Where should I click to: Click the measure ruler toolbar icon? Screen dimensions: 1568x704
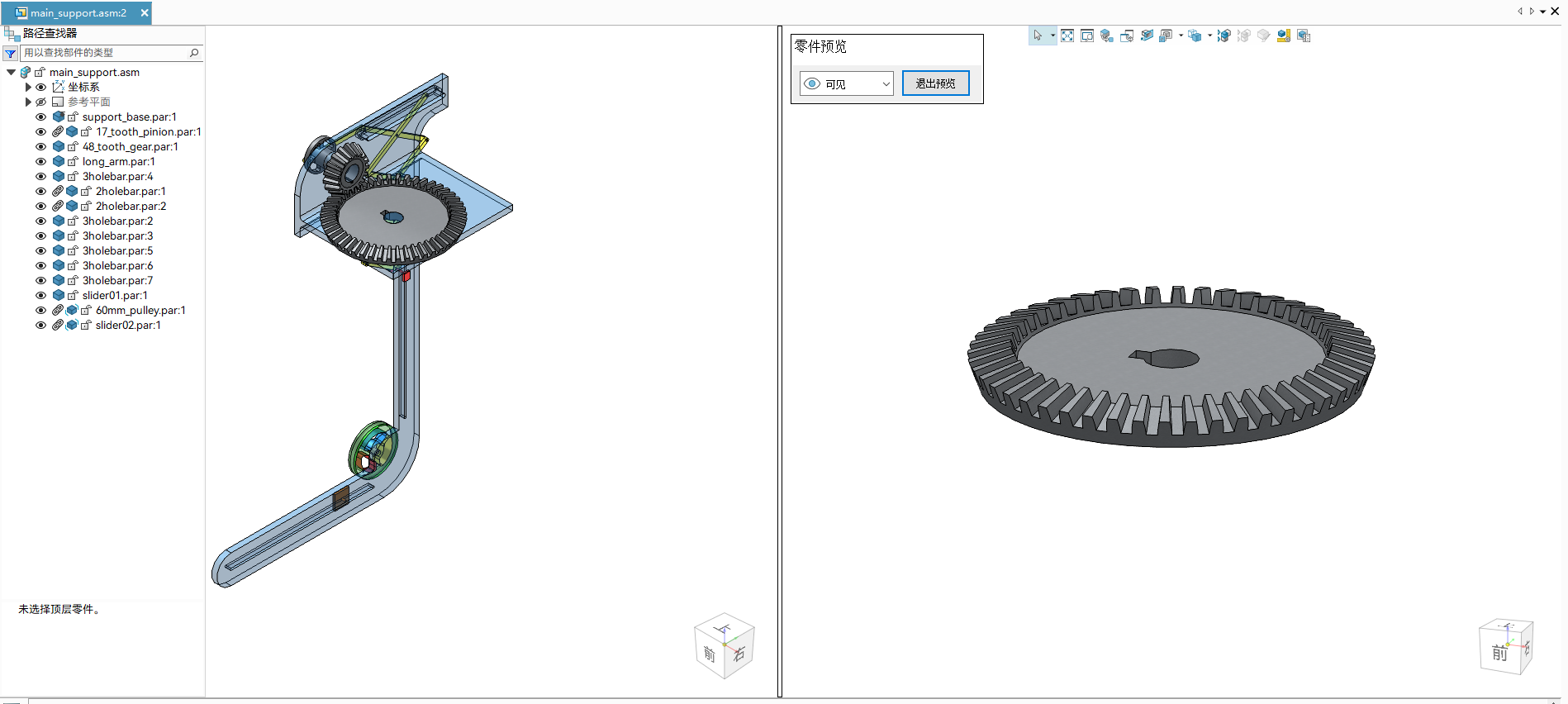pyautogui.click(x=1283, y=36)
